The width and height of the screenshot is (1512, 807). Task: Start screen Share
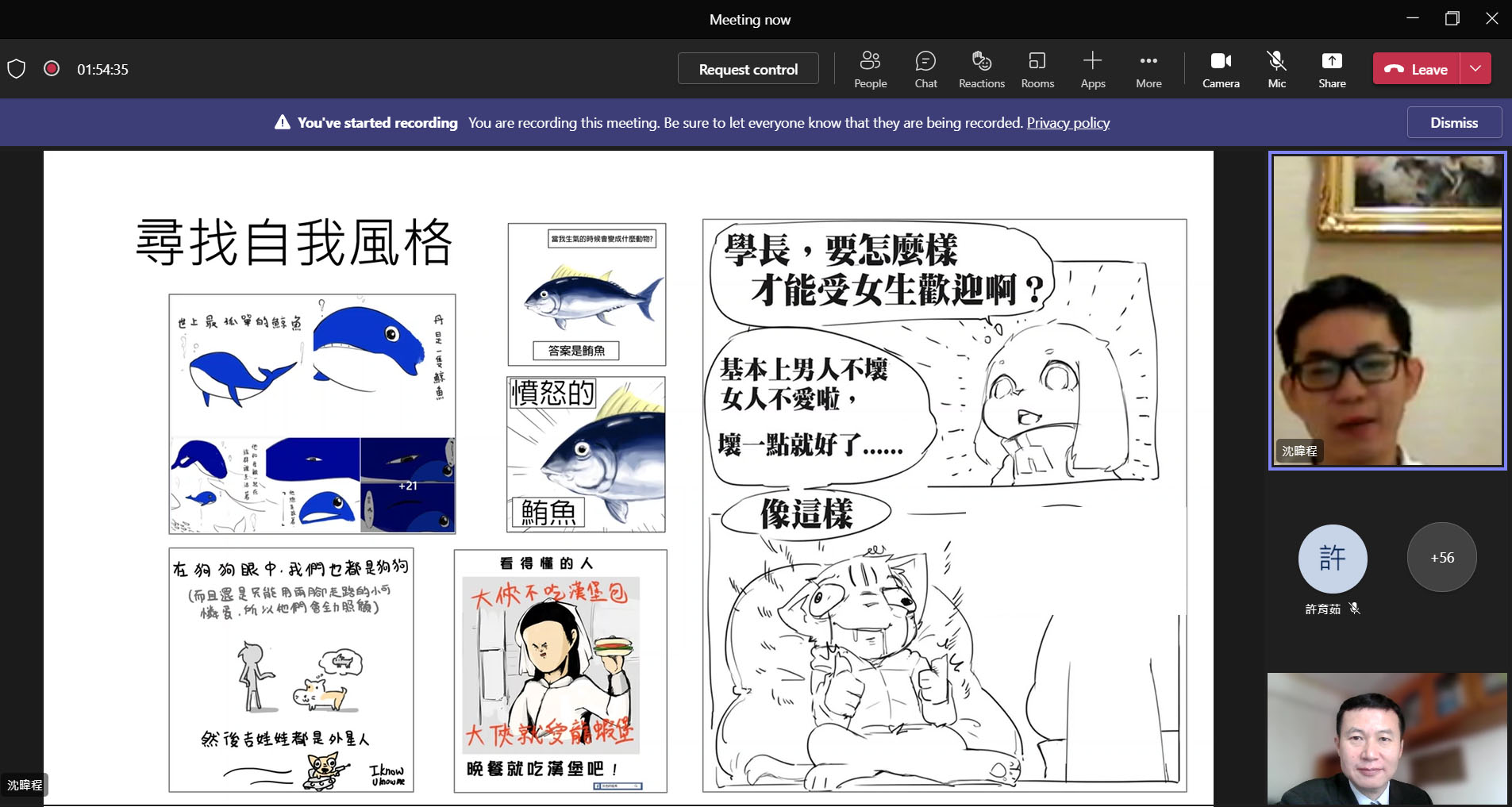click(1330, 68)
